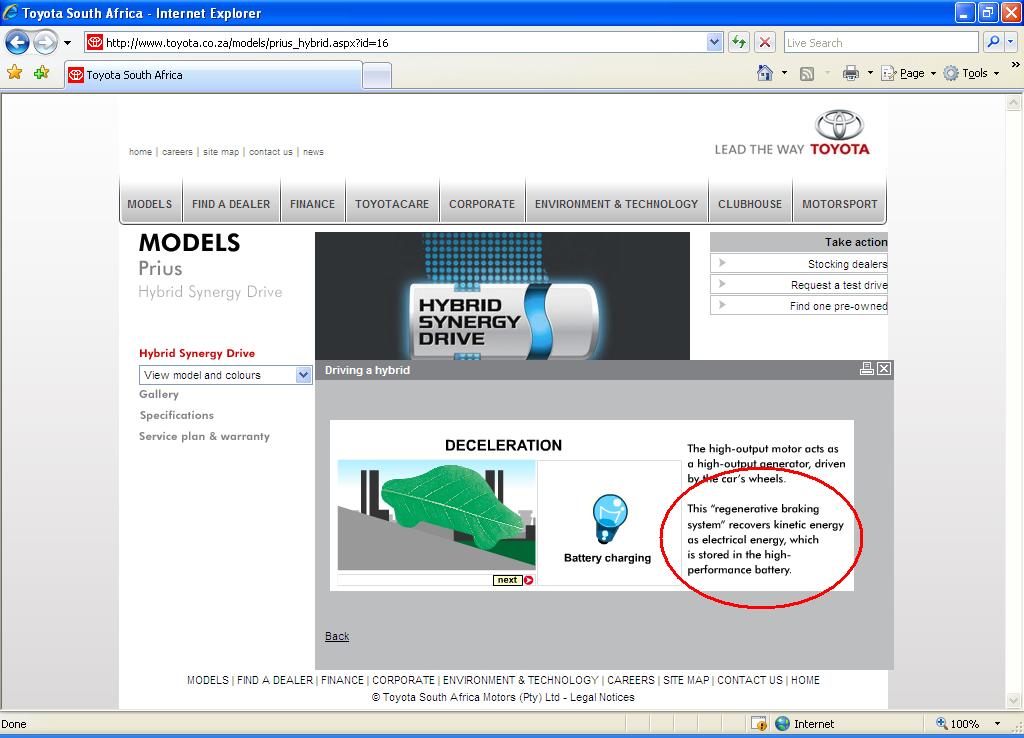The image size is (1024, 738).
Task: Click the popup blocker status bar icon
Action: pyautogui.click(x=759, y=724)
